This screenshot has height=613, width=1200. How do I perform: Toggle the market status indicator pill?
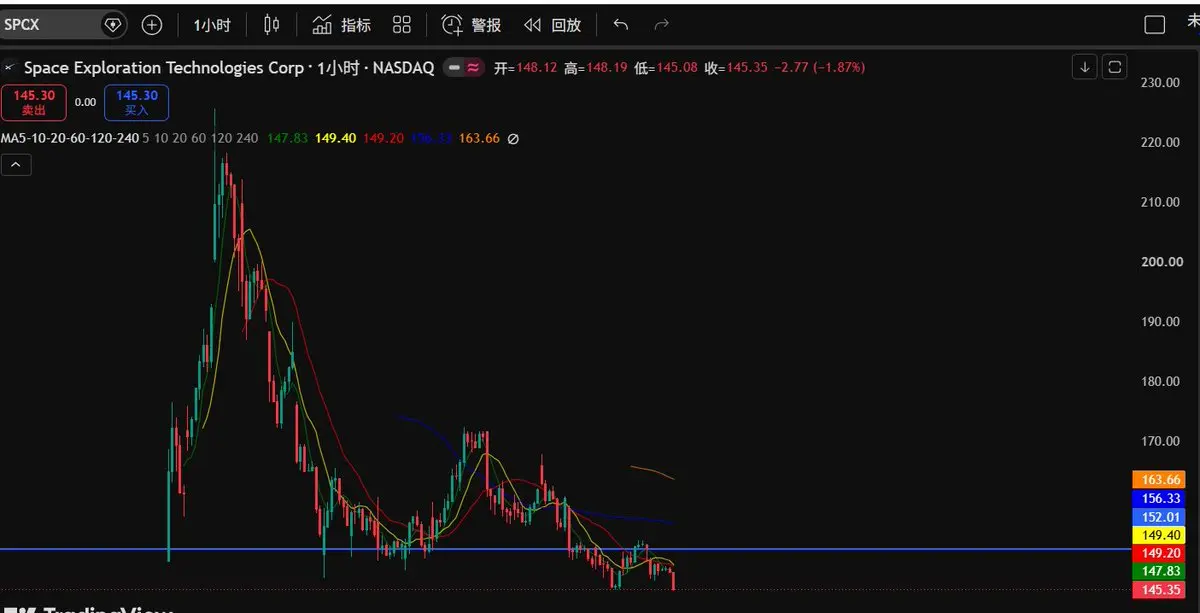click(466, 68)
